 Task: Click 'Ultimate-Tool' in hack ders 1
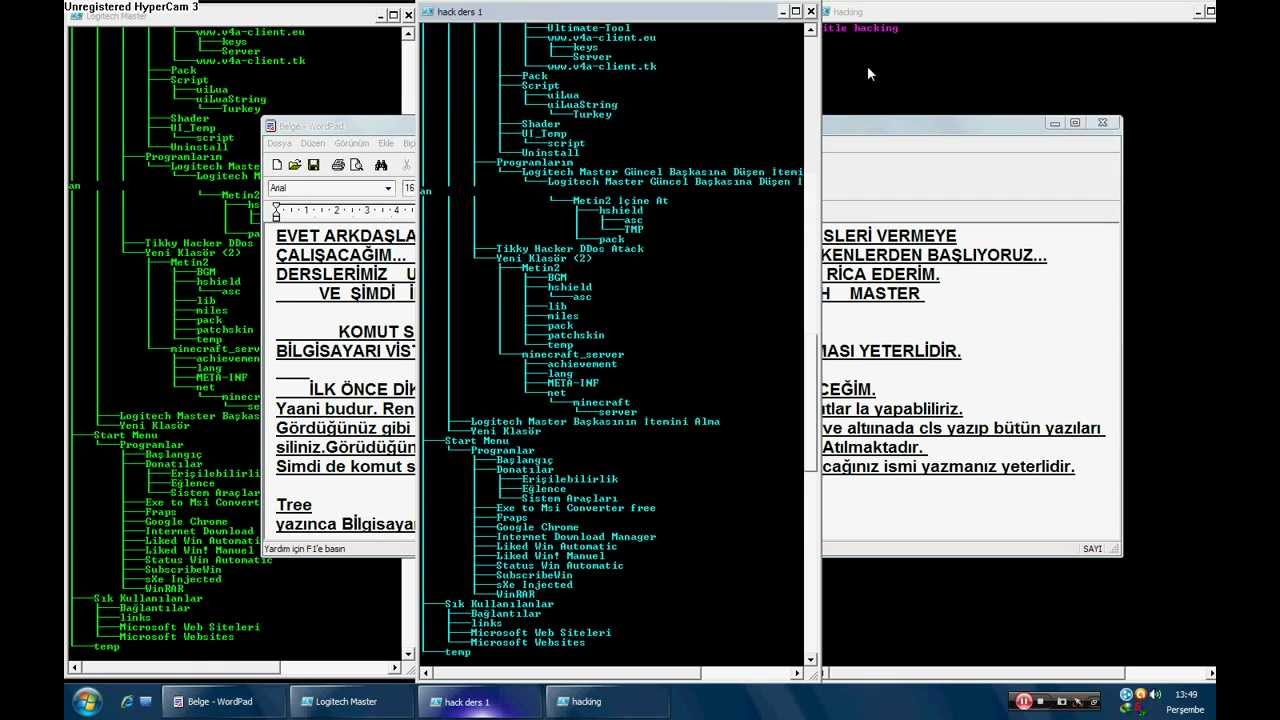click(588, 28)
